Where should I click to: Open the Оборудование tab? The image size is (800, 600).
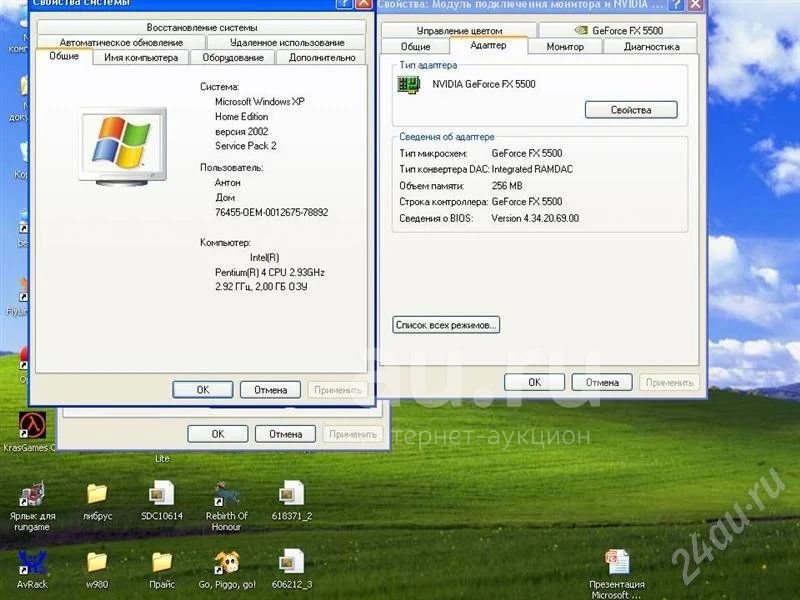(233, 58)
